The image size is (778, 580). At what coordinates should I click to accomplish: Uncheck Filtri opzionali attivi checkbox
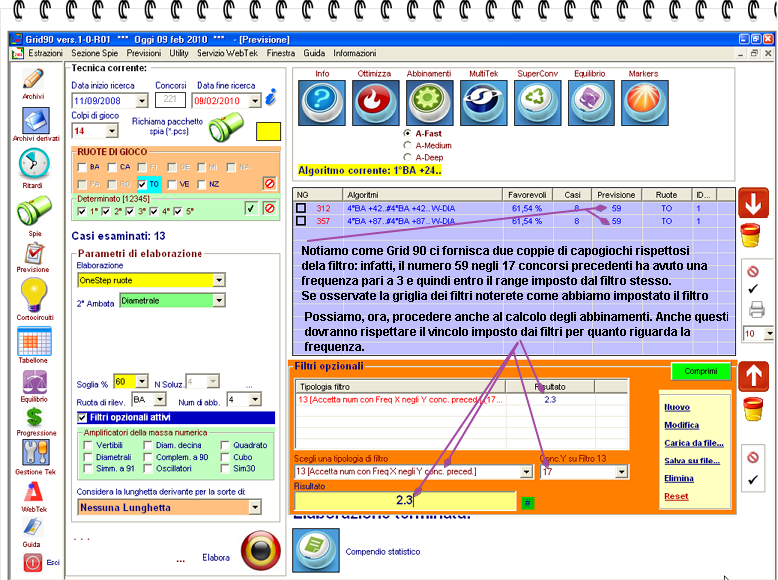coord(82,418)
